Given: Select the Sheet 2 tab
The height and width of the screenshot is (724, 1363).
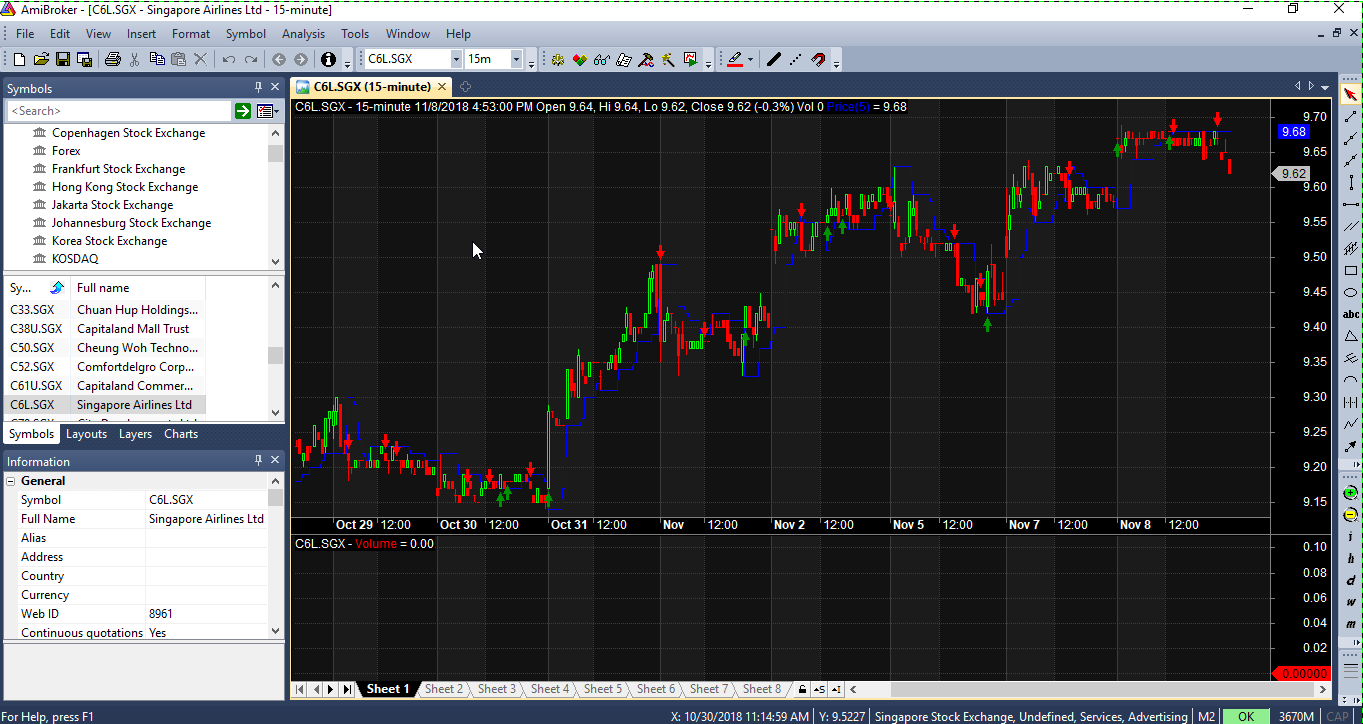Looking at the screenshot, I should 444,689.
